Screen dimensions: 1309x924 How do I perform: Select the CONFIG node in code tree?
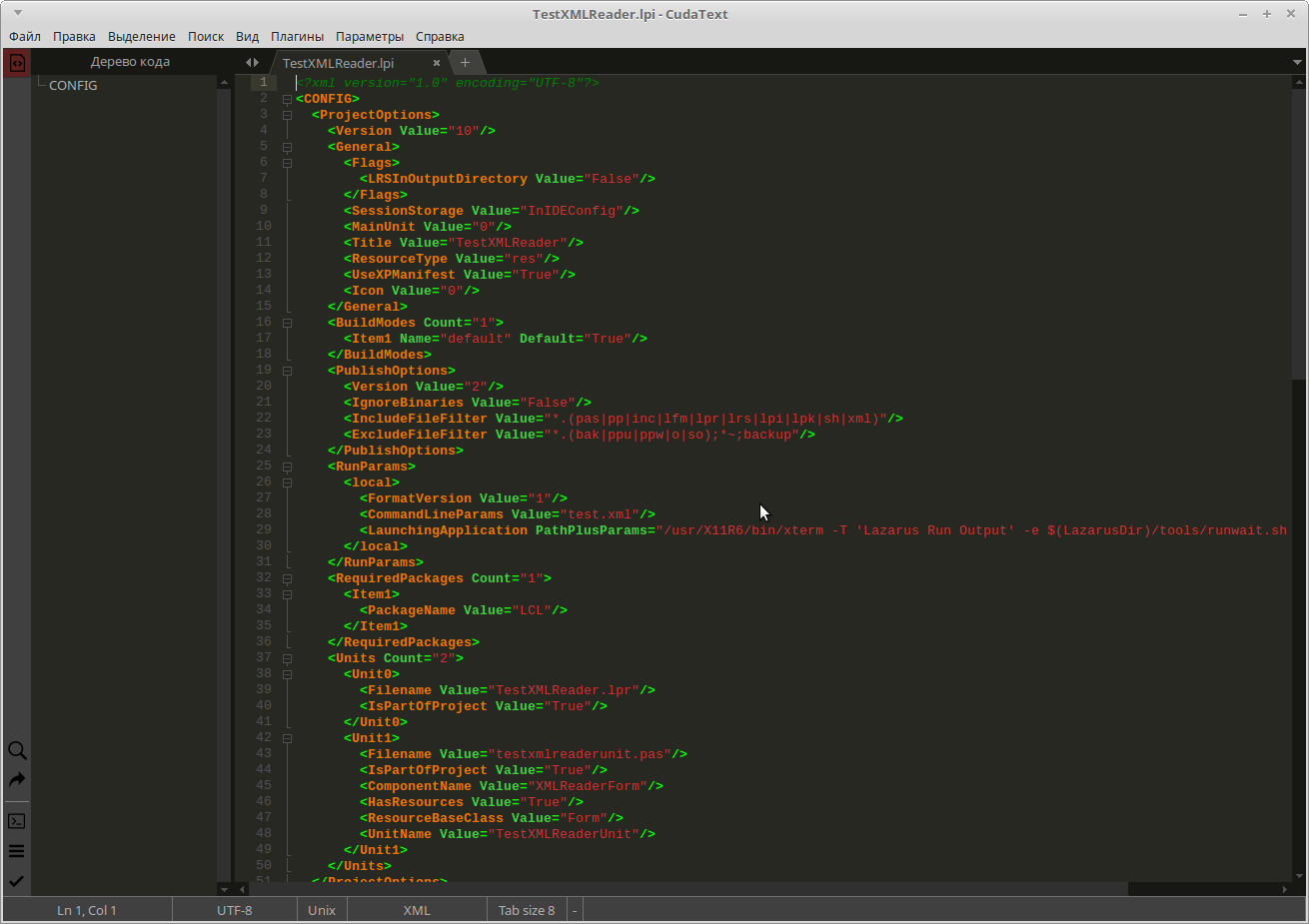(73, 85)
